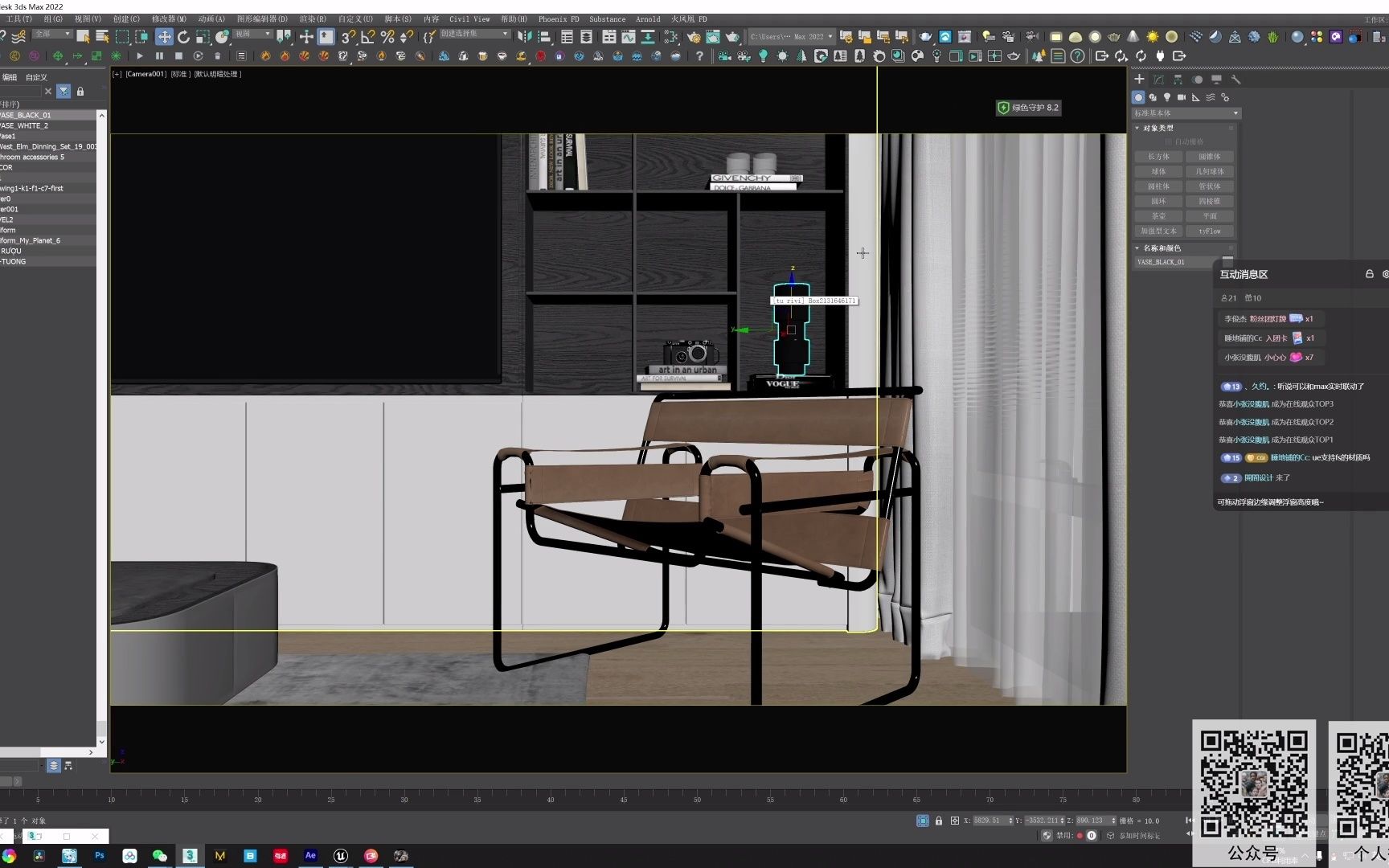Screen dimensions: 1389x868
Task: Toggle the 3D Snaps button
Action: coord(347,37)
